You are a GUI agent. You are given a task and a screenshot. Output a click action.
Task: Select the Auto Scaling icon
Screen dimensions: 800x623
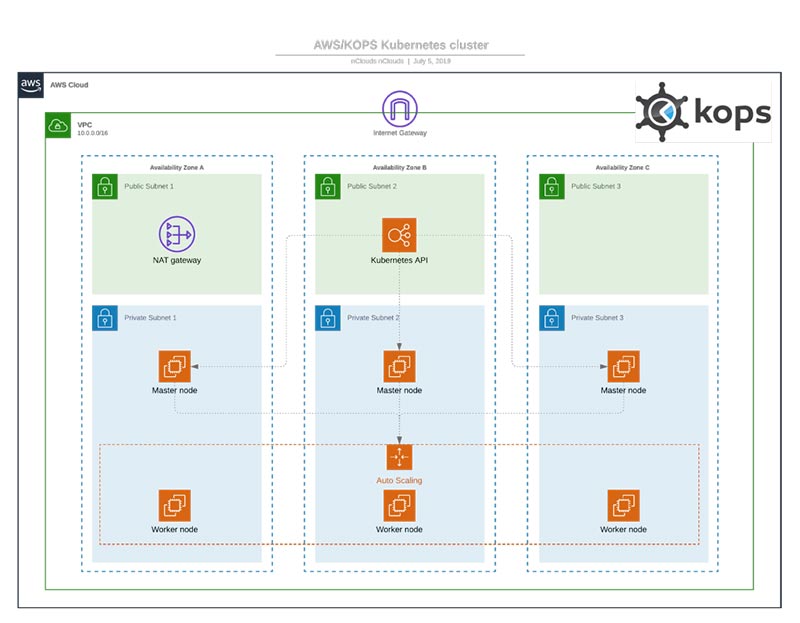(x=399, y=457)
